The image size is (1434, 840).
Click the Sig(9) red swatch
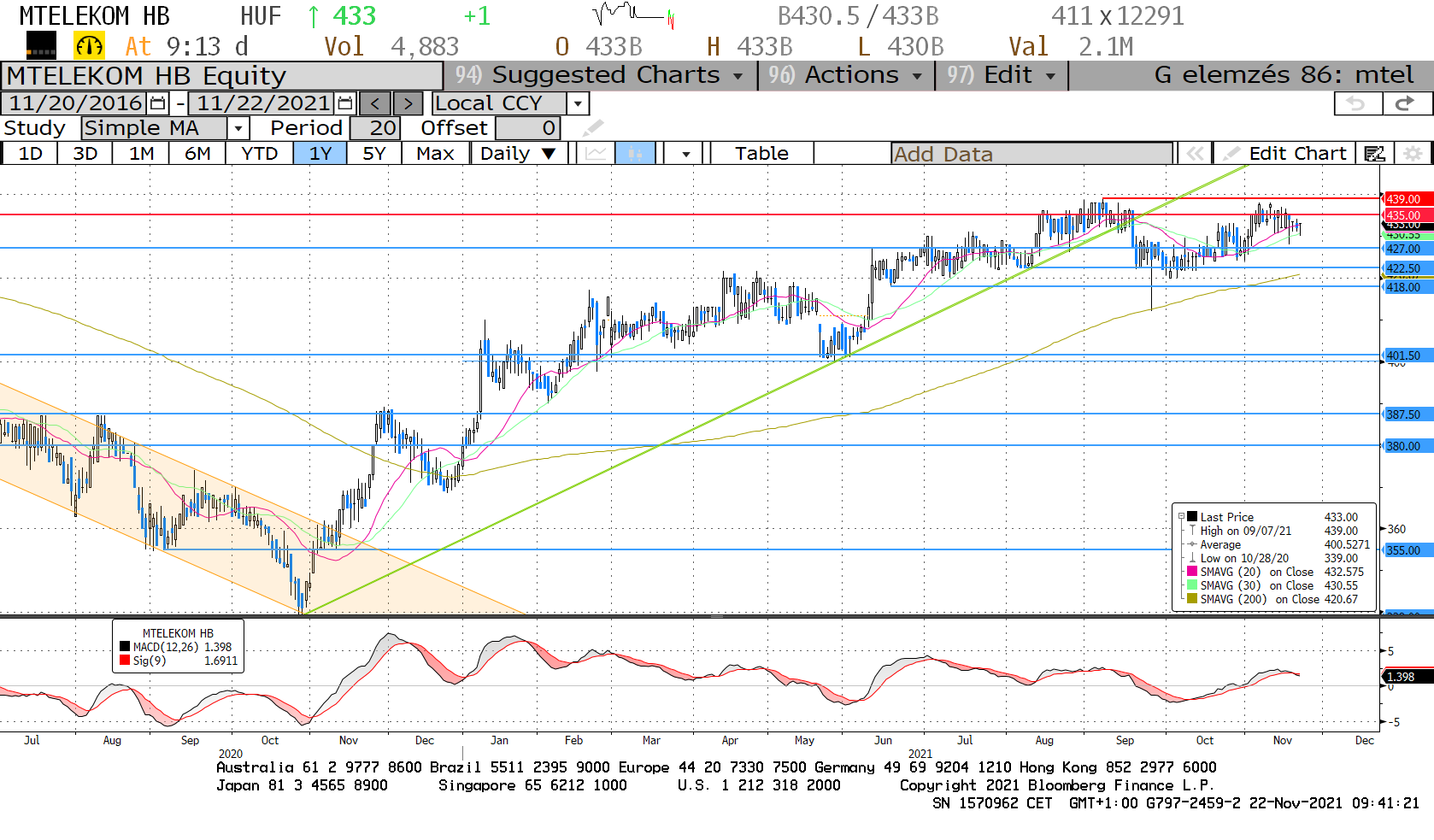pos(125,661)
